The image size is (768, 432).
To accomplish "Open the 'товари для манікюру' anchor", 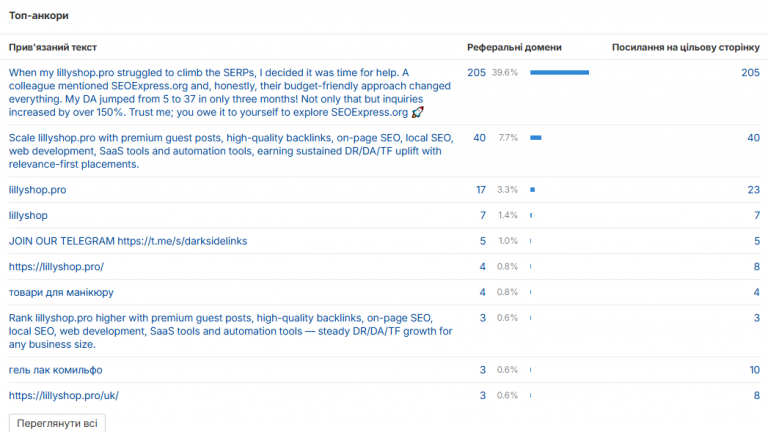I will coord(61,292).
